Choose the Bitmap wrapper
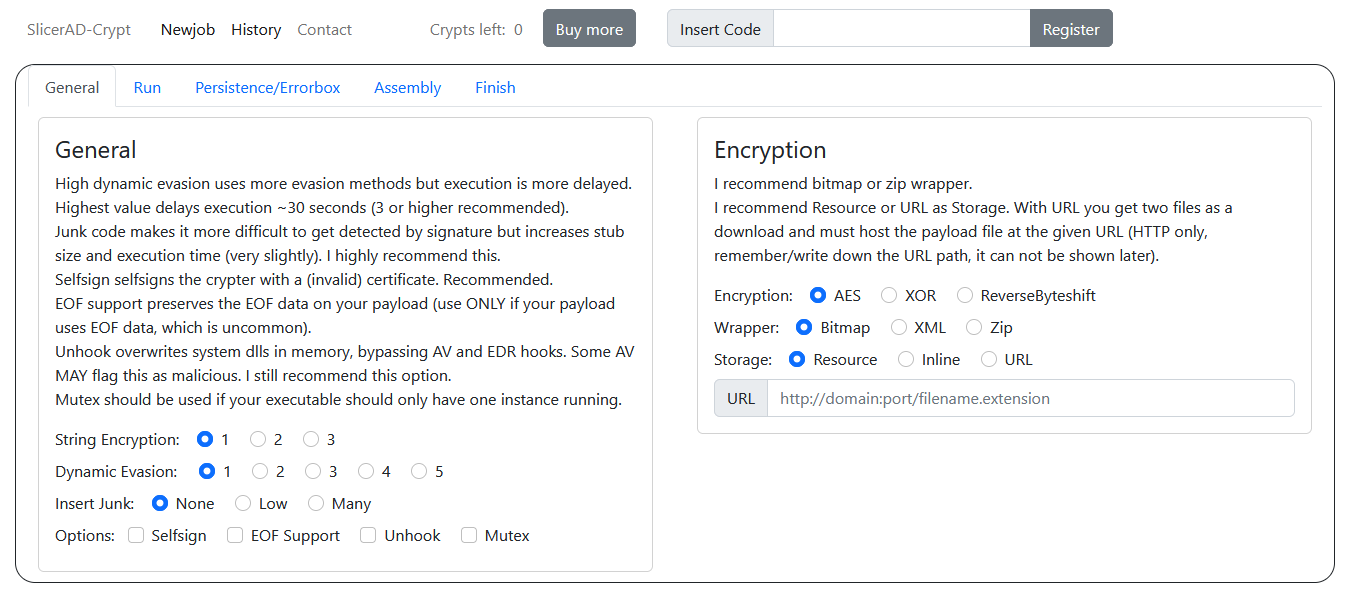 [804, 327]
